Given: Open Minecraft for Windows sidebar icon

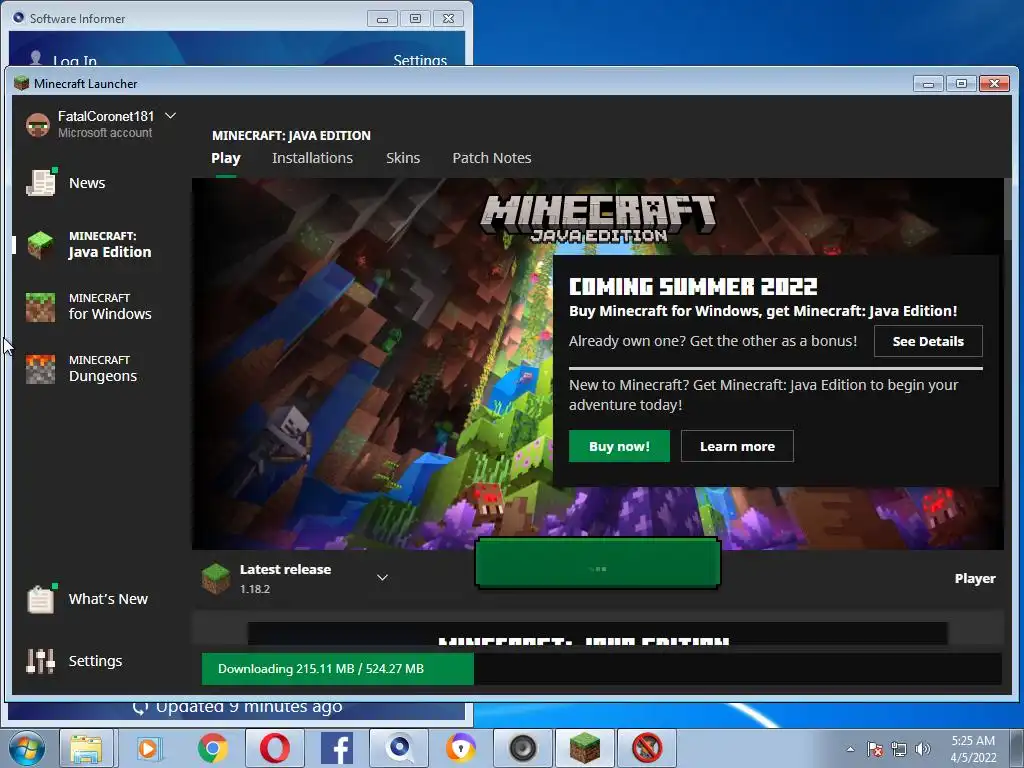Looking at the screenshot, I should pyautogui.click(x=40, y=306).
